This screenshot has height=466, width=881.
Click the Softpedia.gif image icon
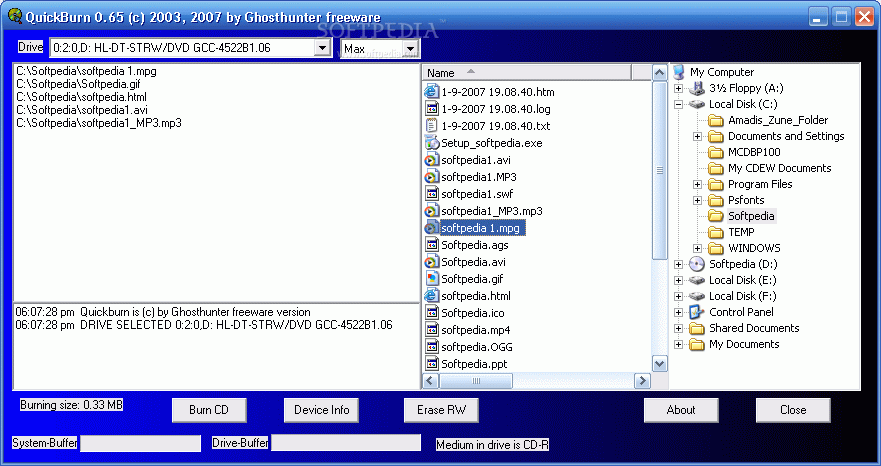432,278
